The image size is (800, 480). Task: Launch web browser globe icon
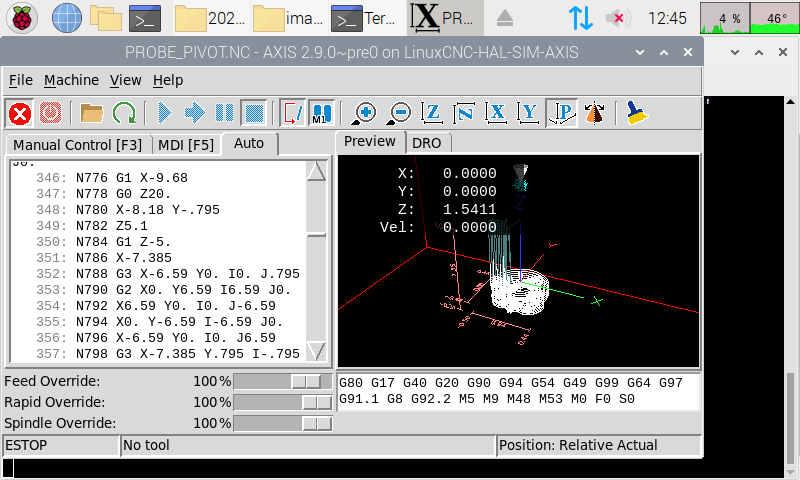[67, 18]
